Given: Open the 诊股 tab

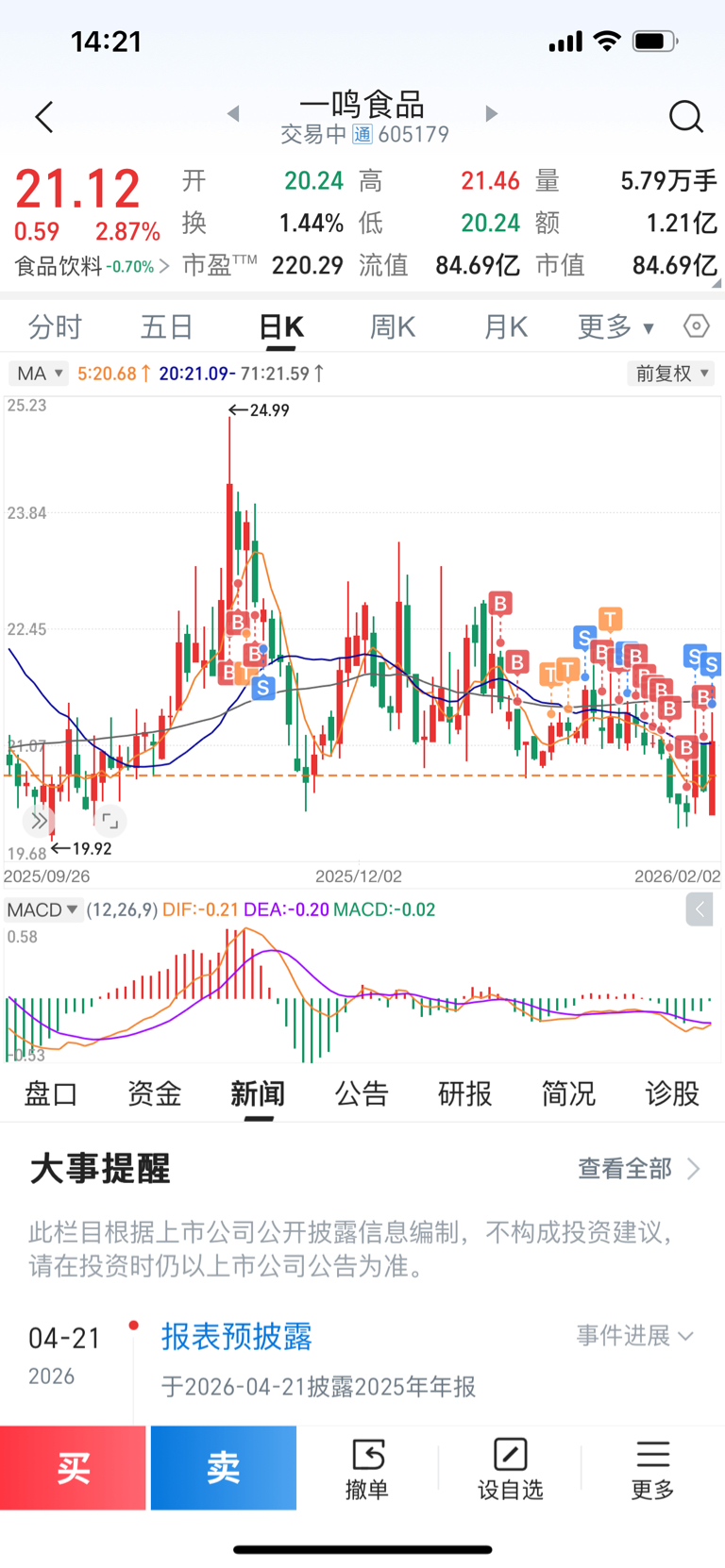Looking at the screenshot, I should coord(672,1093).
